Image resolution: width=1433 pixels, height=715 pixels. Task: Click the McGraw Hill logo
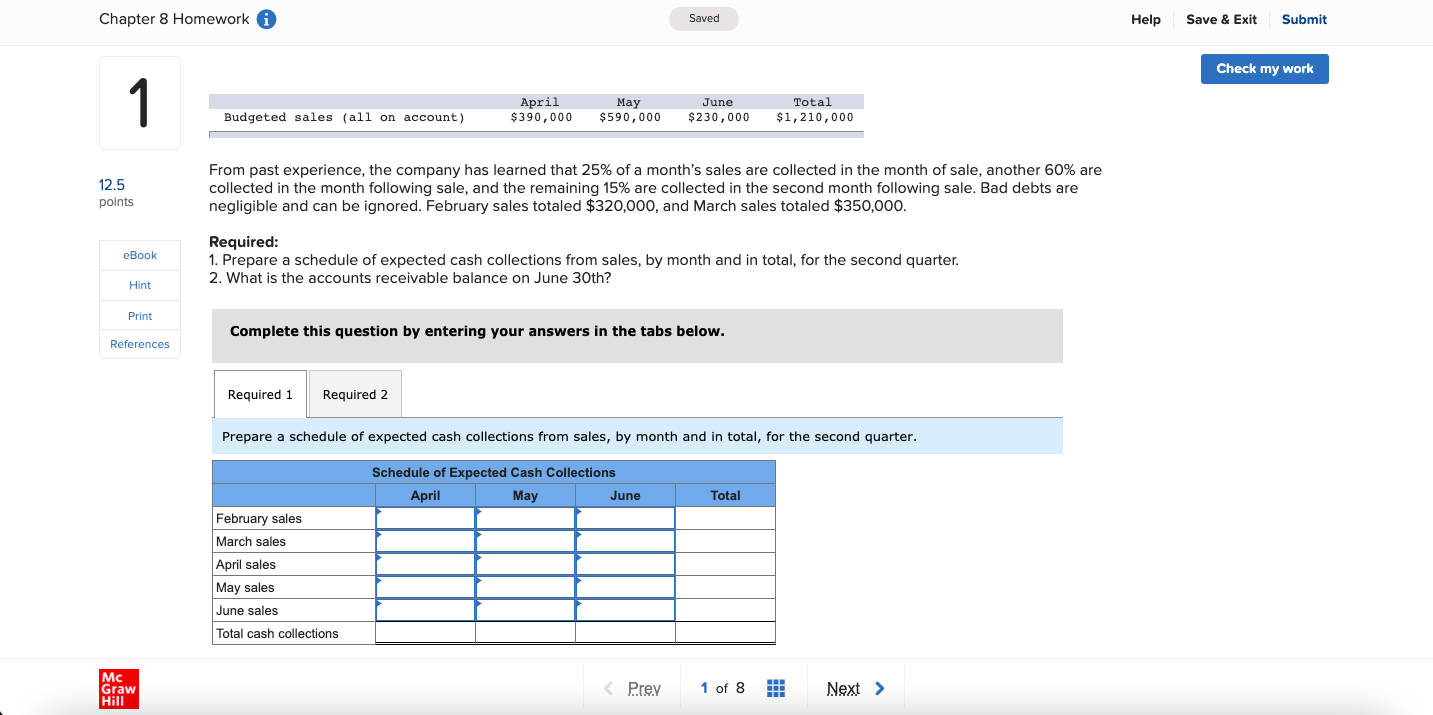click(118, 688)
